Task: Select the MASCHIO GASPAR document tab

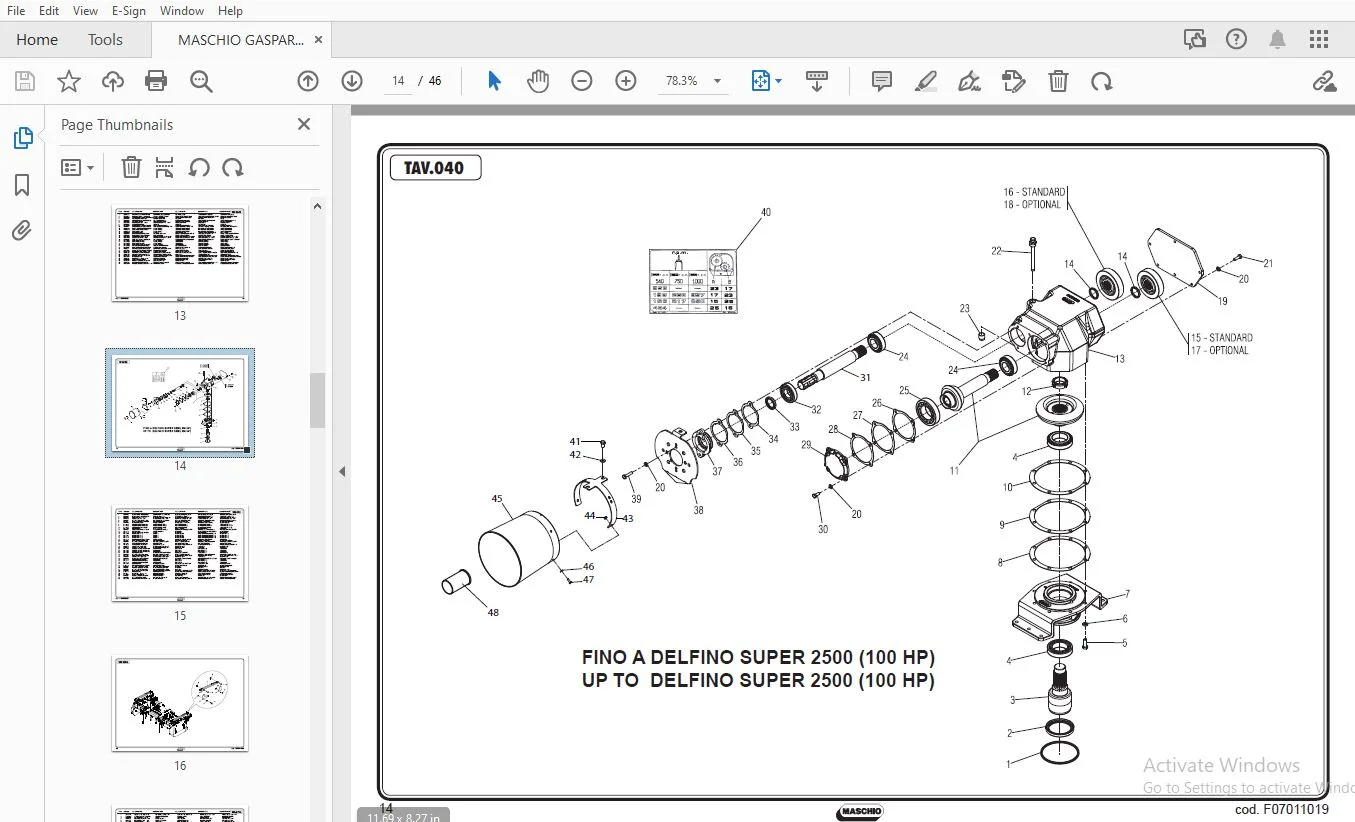Action: (241, 40)
